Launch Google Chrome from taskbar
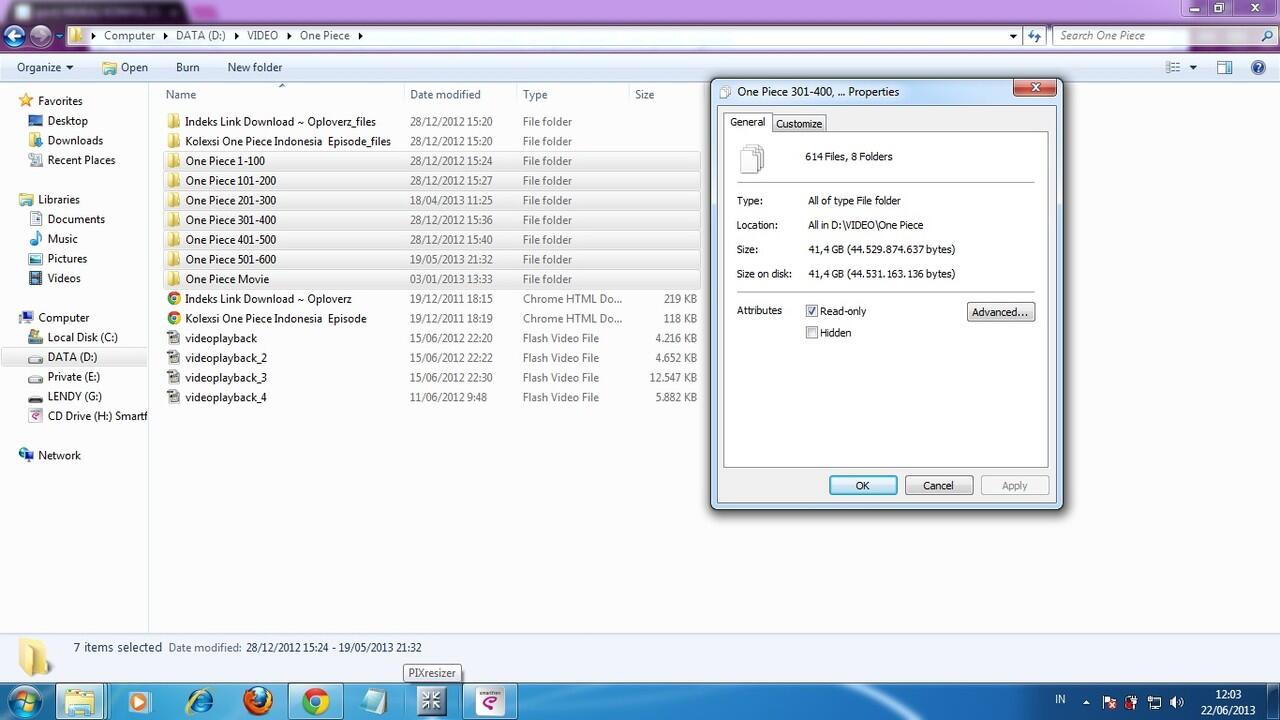 (316, 702)
